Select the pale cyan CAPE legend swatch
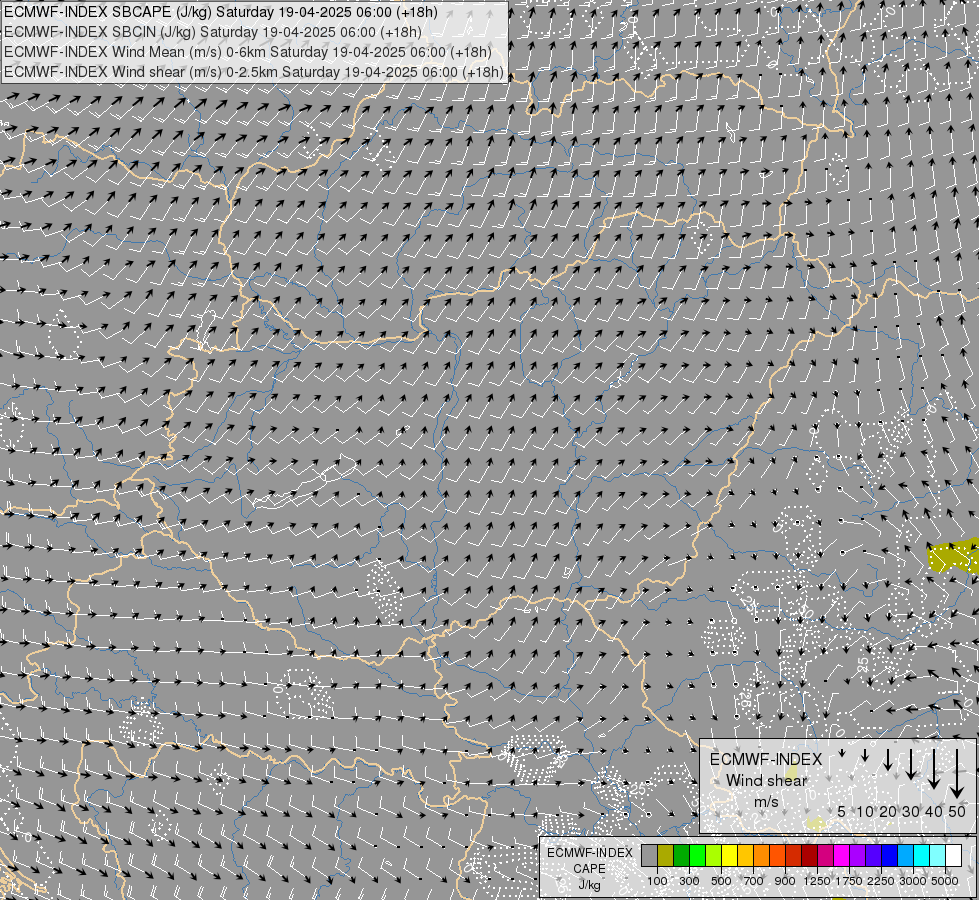The width and height of the screenshot is (979, 900). tap(938, 855)
